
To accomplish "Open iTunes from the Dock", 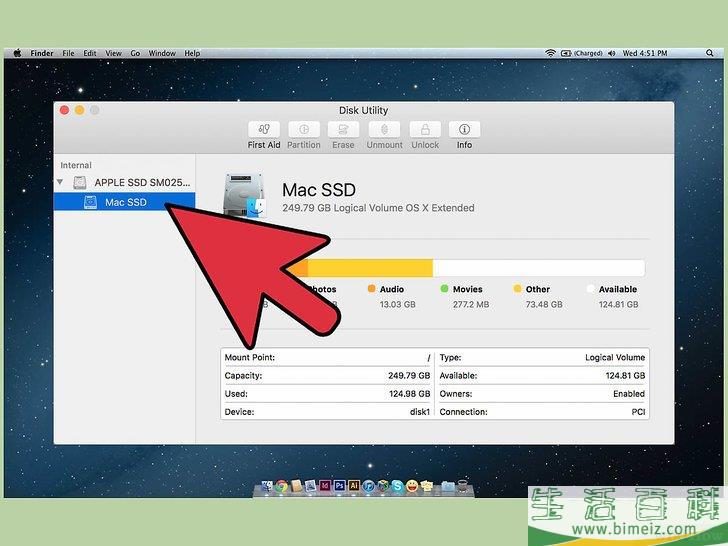I will 369,486.
